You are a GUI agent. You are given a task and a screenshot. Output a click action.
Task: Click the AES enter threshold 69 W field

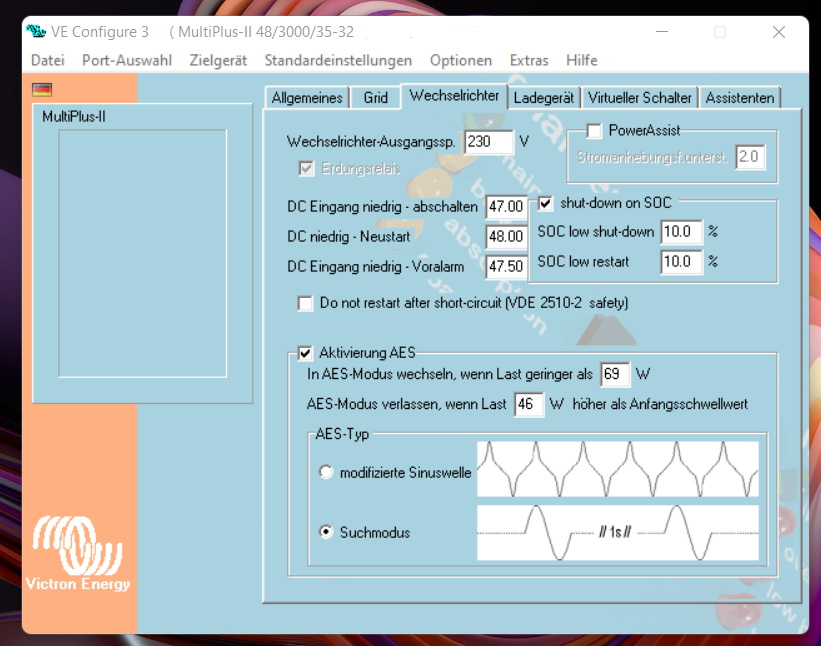click(615, 374)
